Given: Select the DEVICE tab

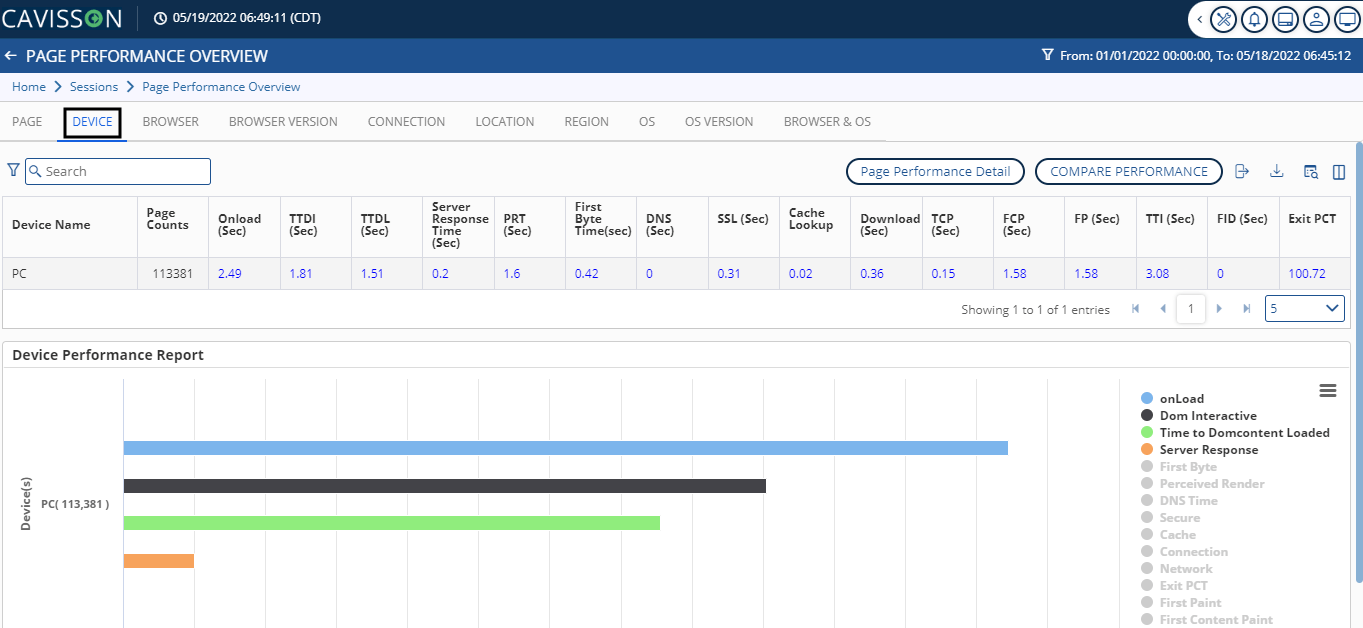Looking at the screenshot, I should coord(93,122).
